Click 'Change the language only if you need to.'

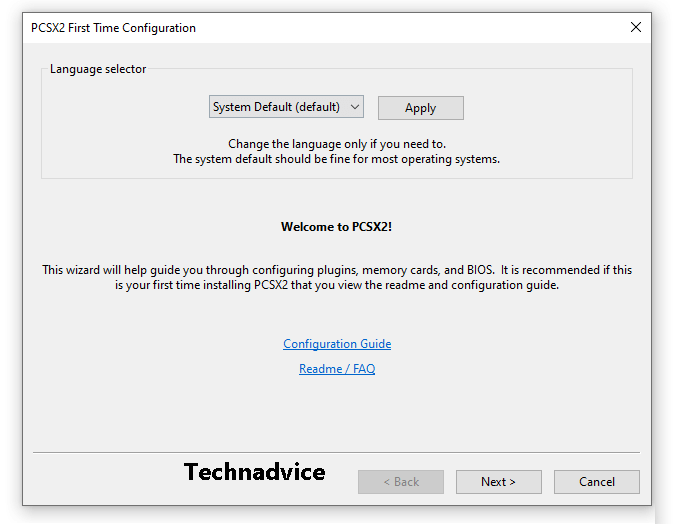click(x=337, y=144)
